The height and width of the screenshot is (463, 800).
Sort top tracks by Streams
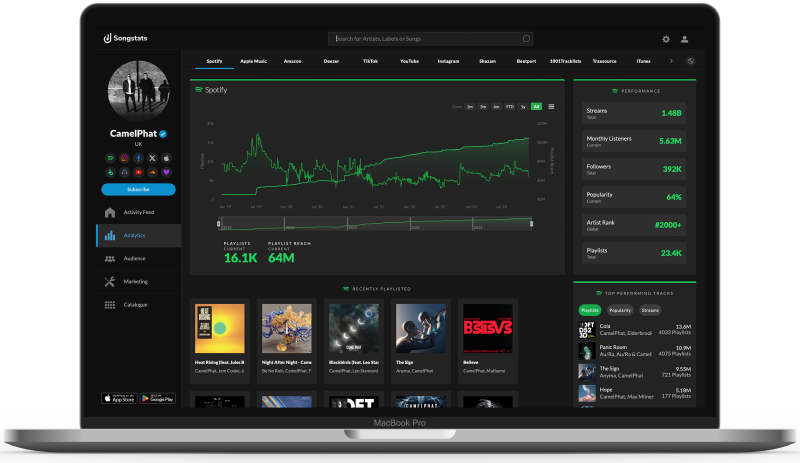point(650,310)
